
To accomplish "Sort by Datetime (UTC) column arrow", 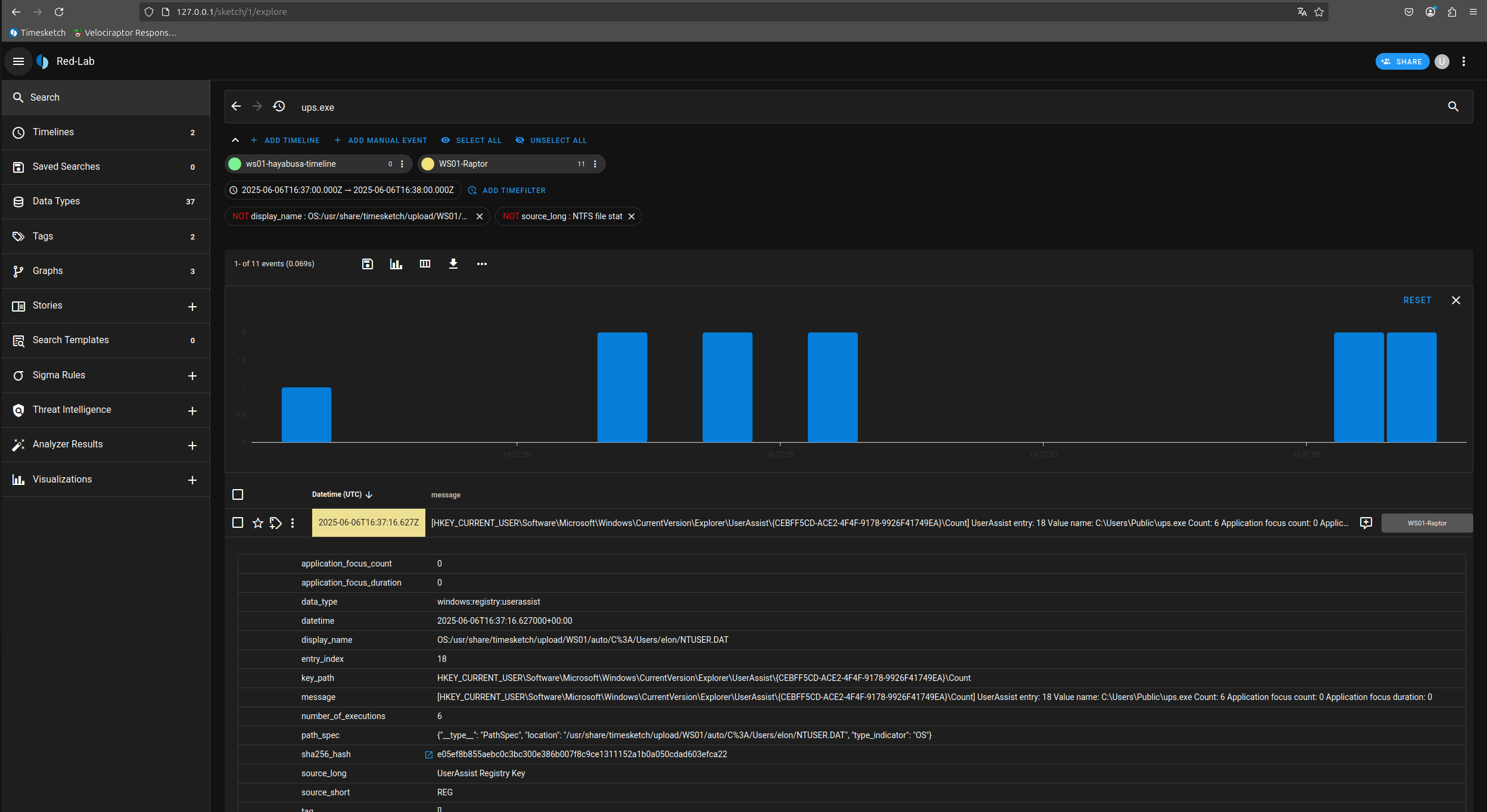I will (369, 494).
